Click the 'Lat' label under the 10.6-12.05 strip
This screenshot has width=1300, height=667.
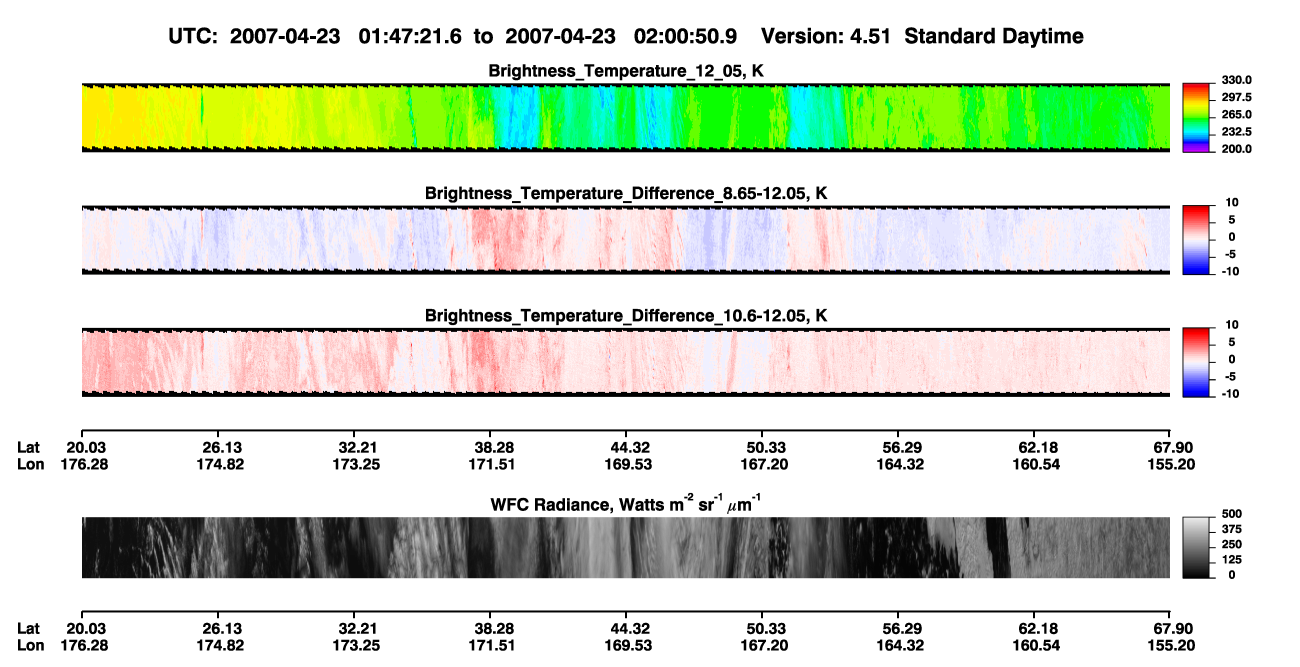coord(29,447)
